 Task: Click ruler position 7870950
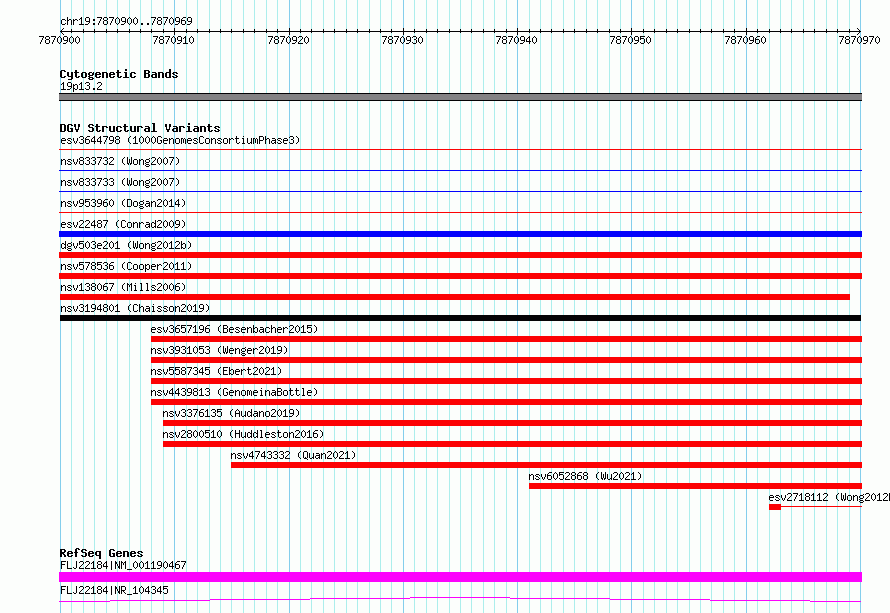click(x=631, y=40)
